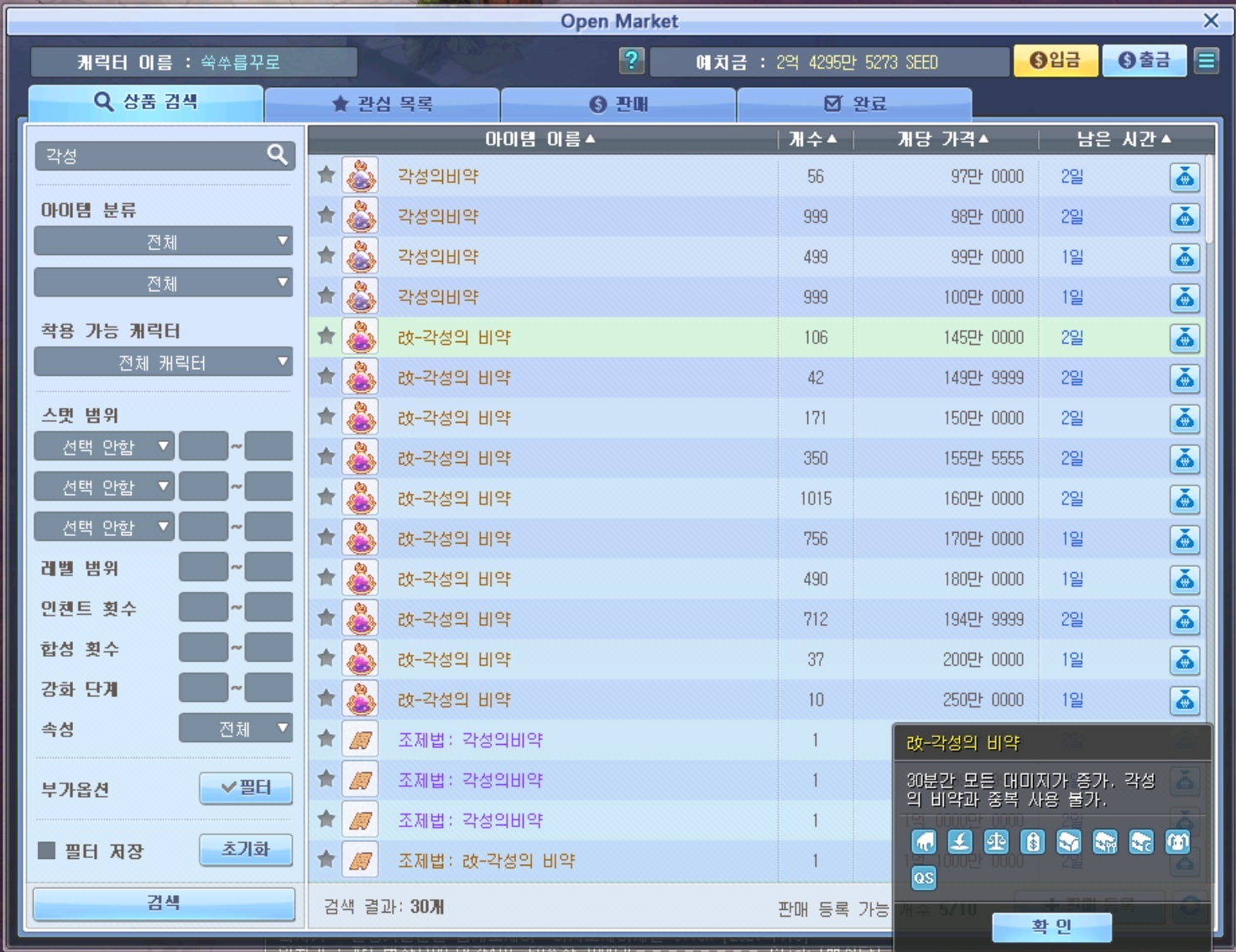Sort listings by 아이템 이름 column
The image size is (1236, 952).
[540, 139]
